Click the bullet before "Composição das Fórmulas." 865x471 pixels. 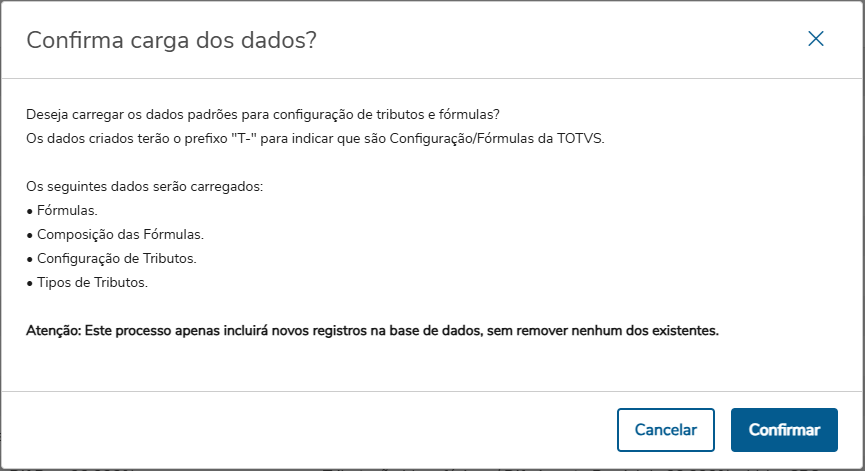(29, 235)
